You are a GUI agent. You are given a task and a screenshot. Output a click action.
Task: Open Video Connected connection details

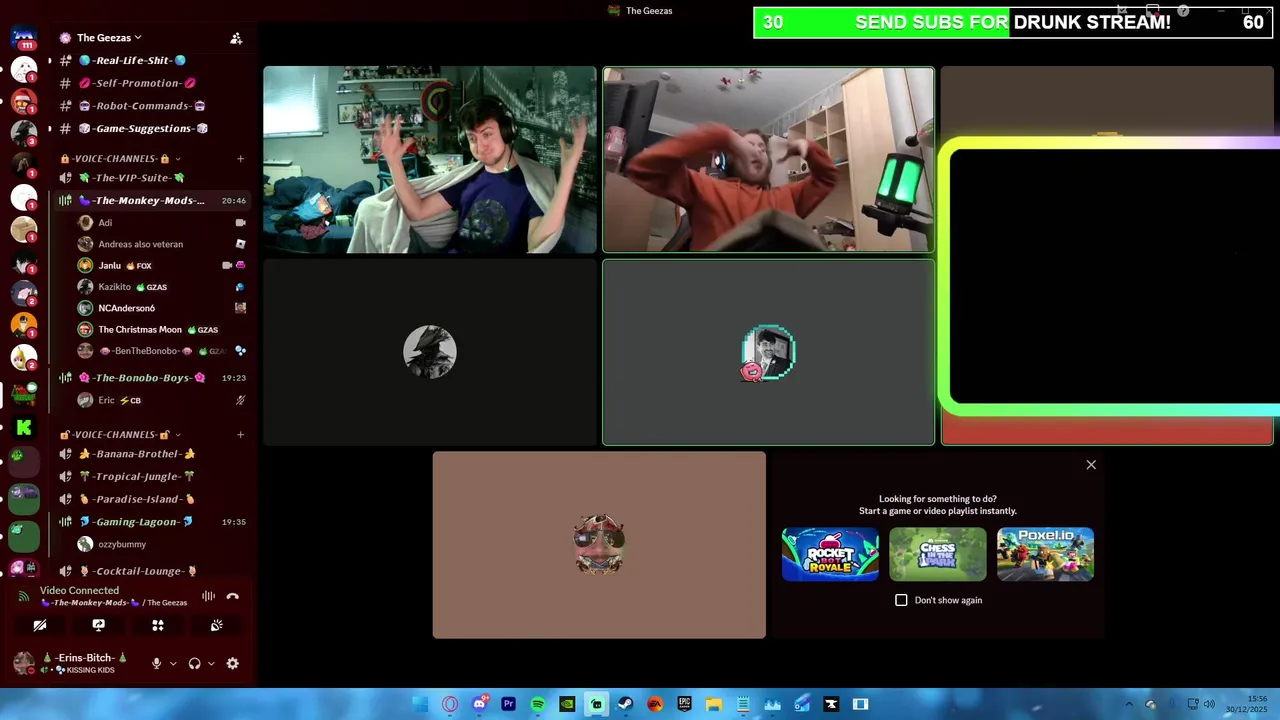tap(79, 591)
